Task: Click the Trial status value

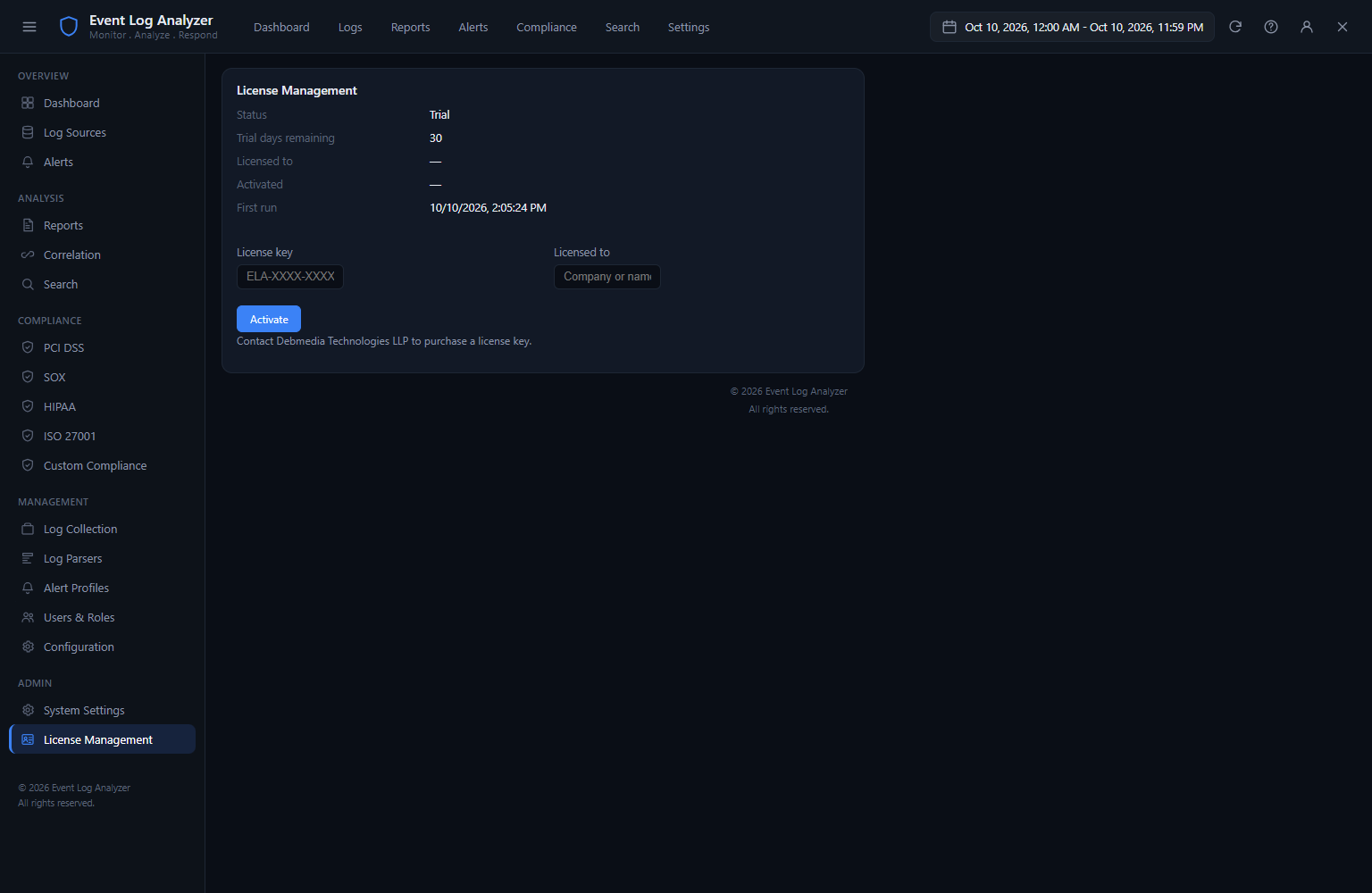Action: pyautogui.click(x=439, y=114)
